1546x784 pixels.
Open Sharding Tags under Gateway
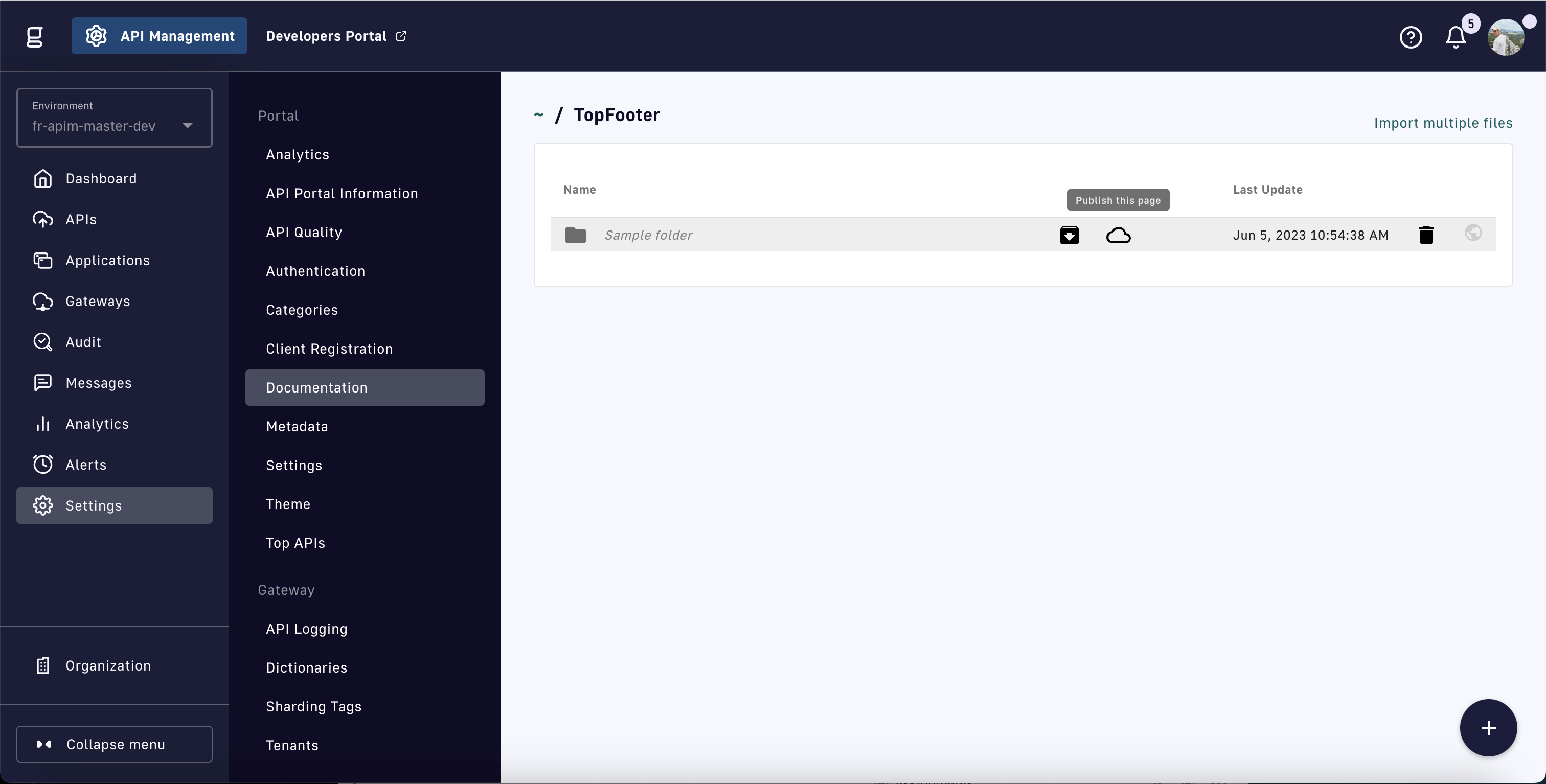313,707
